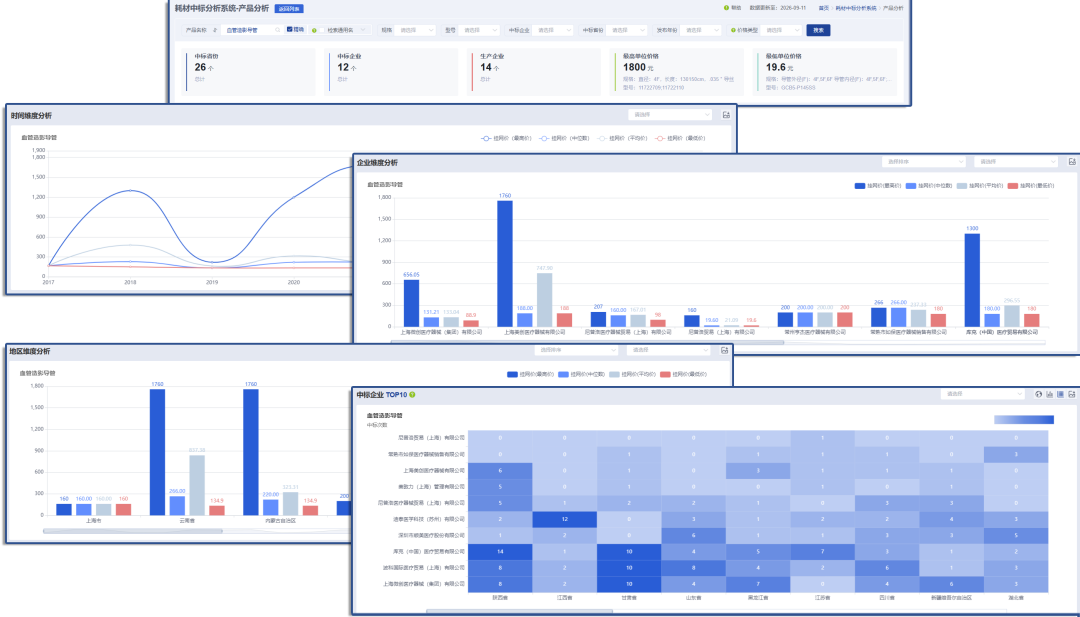Enable the 检索通用名 checkbox

click(x=322, y=30)
